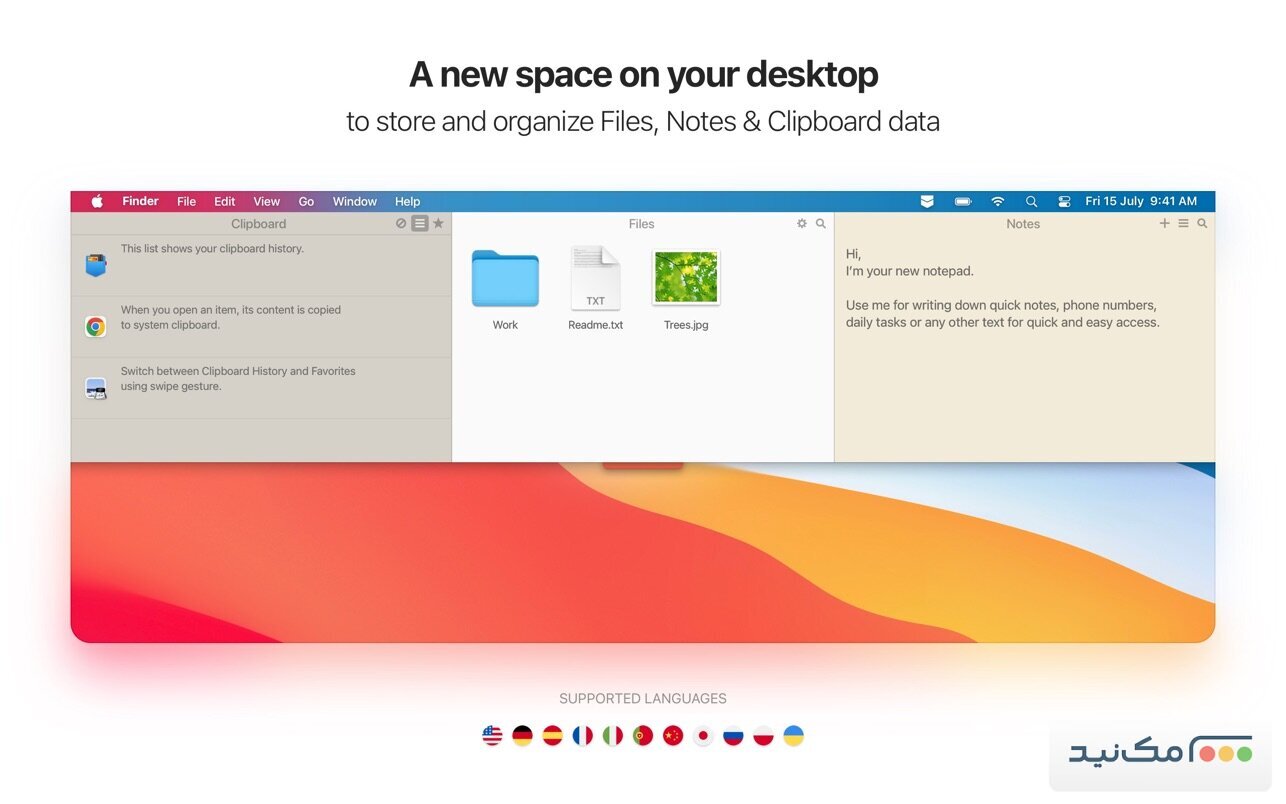
Task: Click the clear clipboard history icon
Action: pyautogui.click(x=401, y=224)
